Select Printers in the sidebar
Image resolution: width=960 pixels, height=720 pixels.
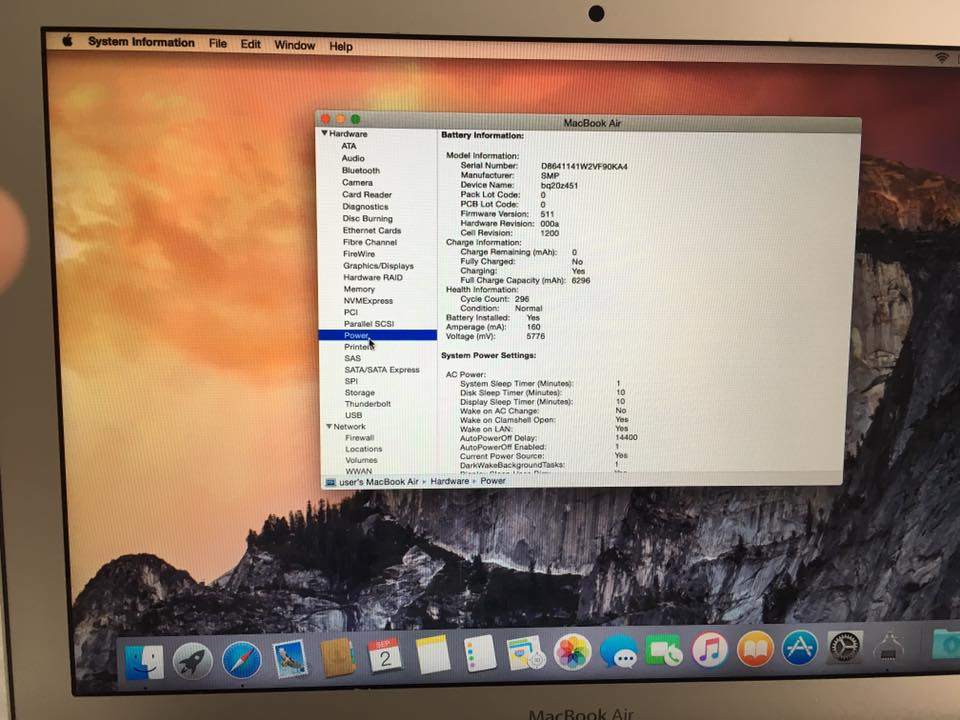coord(359,347)
